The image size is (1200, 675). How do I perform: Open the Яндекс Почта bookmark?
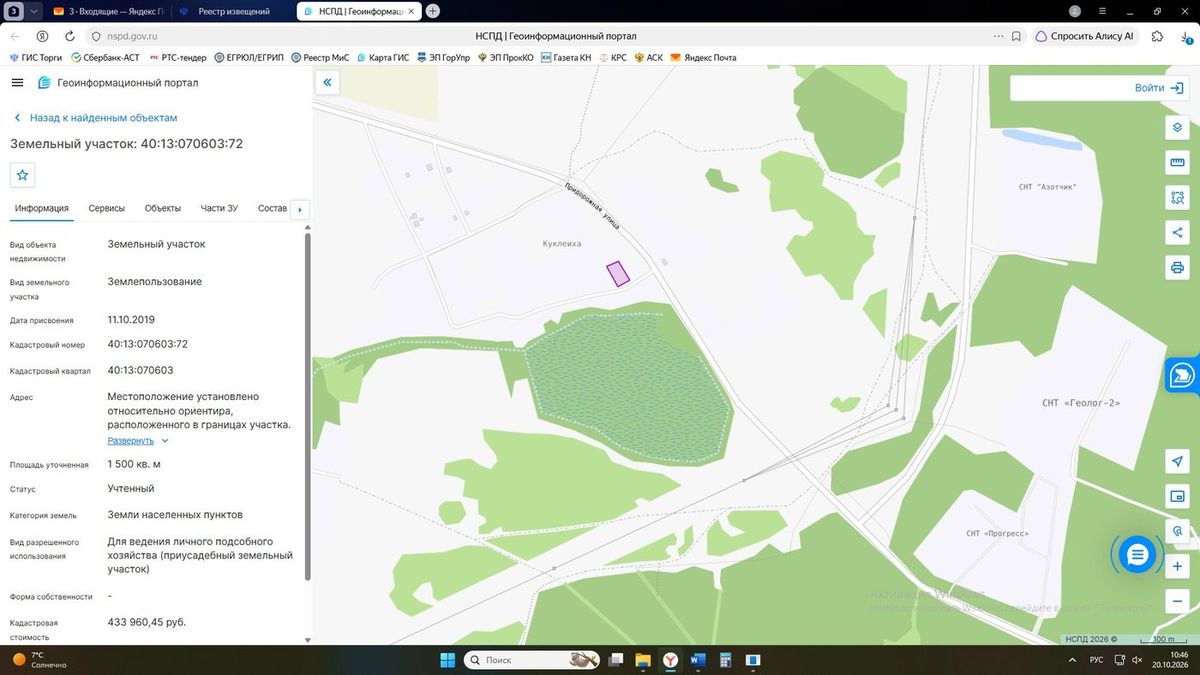(x=704, y=58)
